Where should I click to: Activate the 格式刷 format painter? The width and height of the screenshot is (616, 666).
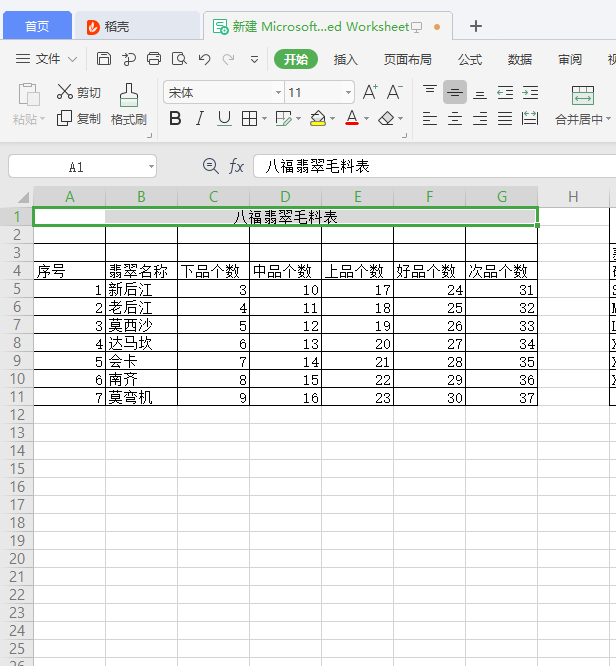(129, 104)
